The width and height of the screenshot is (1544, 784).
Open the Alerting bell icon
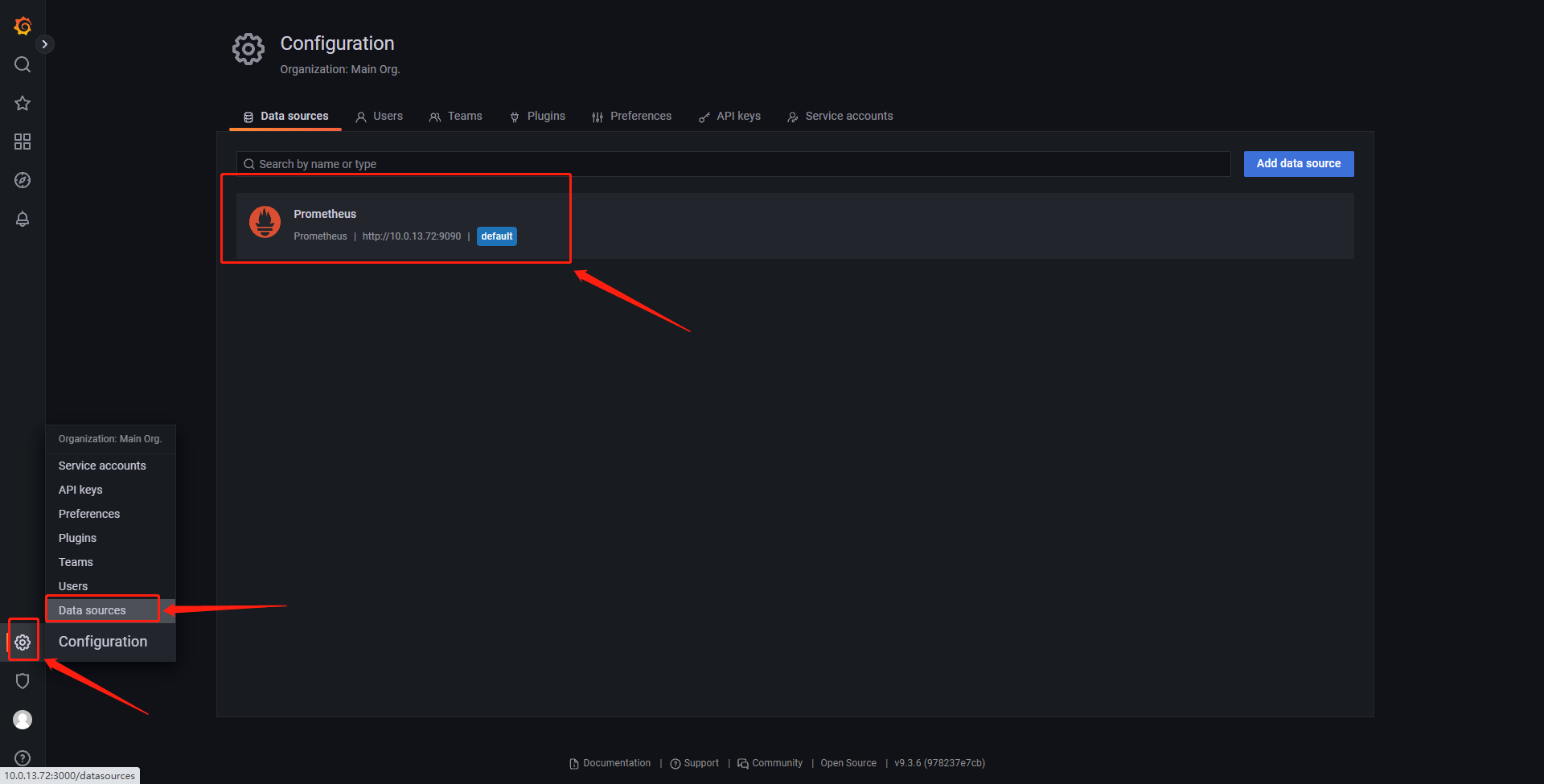pos(23,219)
